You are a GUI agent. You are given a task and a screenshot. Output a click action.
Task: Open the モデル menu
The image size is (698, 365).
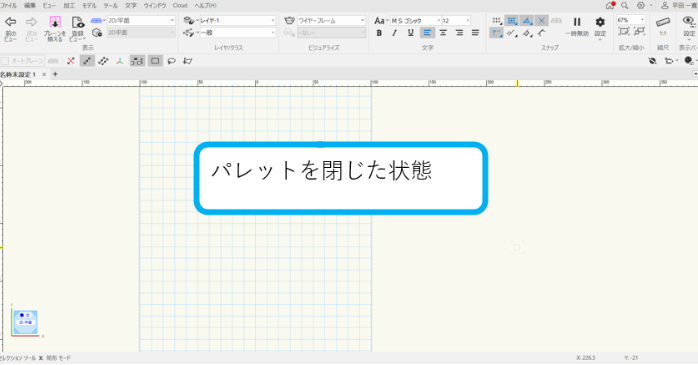coord(89,5)
